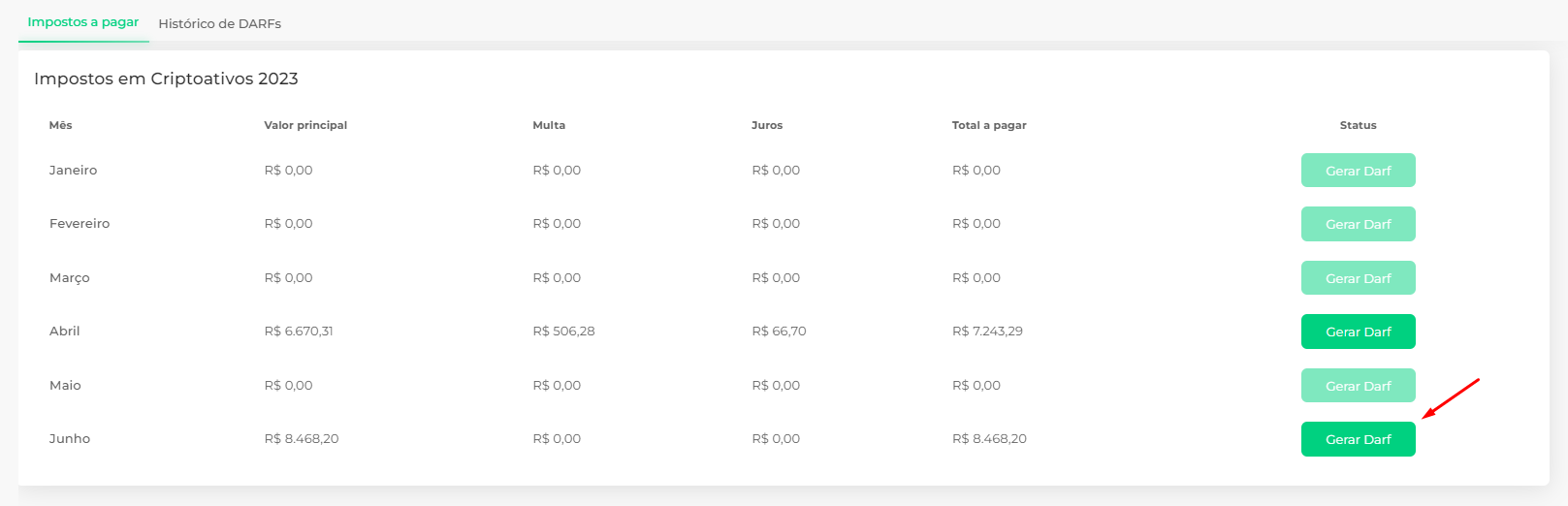Image resolution: width=1568 pixels, height=506 pixels.
Task: Click Gerar Darf for Março
Action: [1358, 278]
